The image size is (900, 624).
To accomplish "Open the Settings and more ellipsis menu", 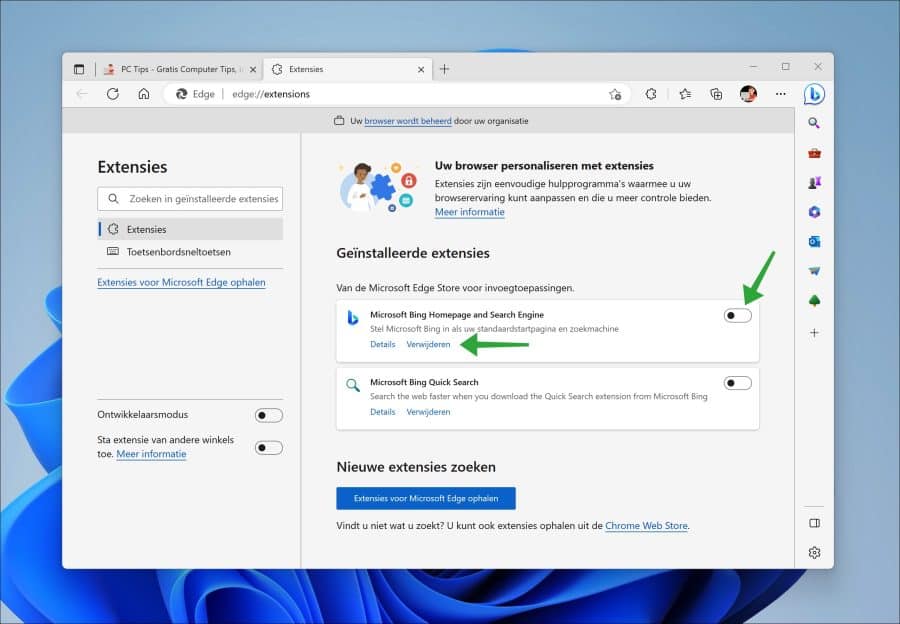I will pos(781,94).
